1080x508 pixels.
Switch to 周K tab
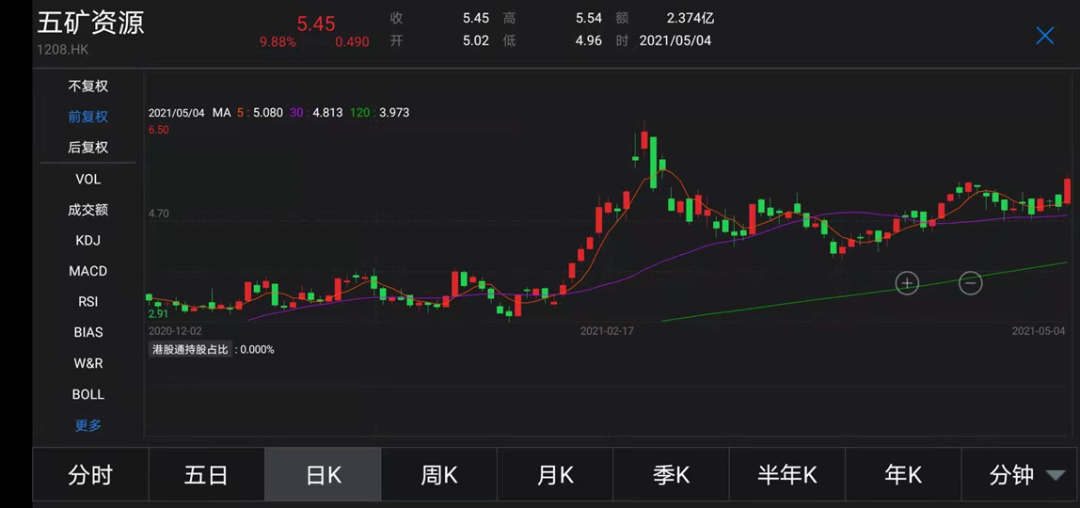click(x=439, y=474)
